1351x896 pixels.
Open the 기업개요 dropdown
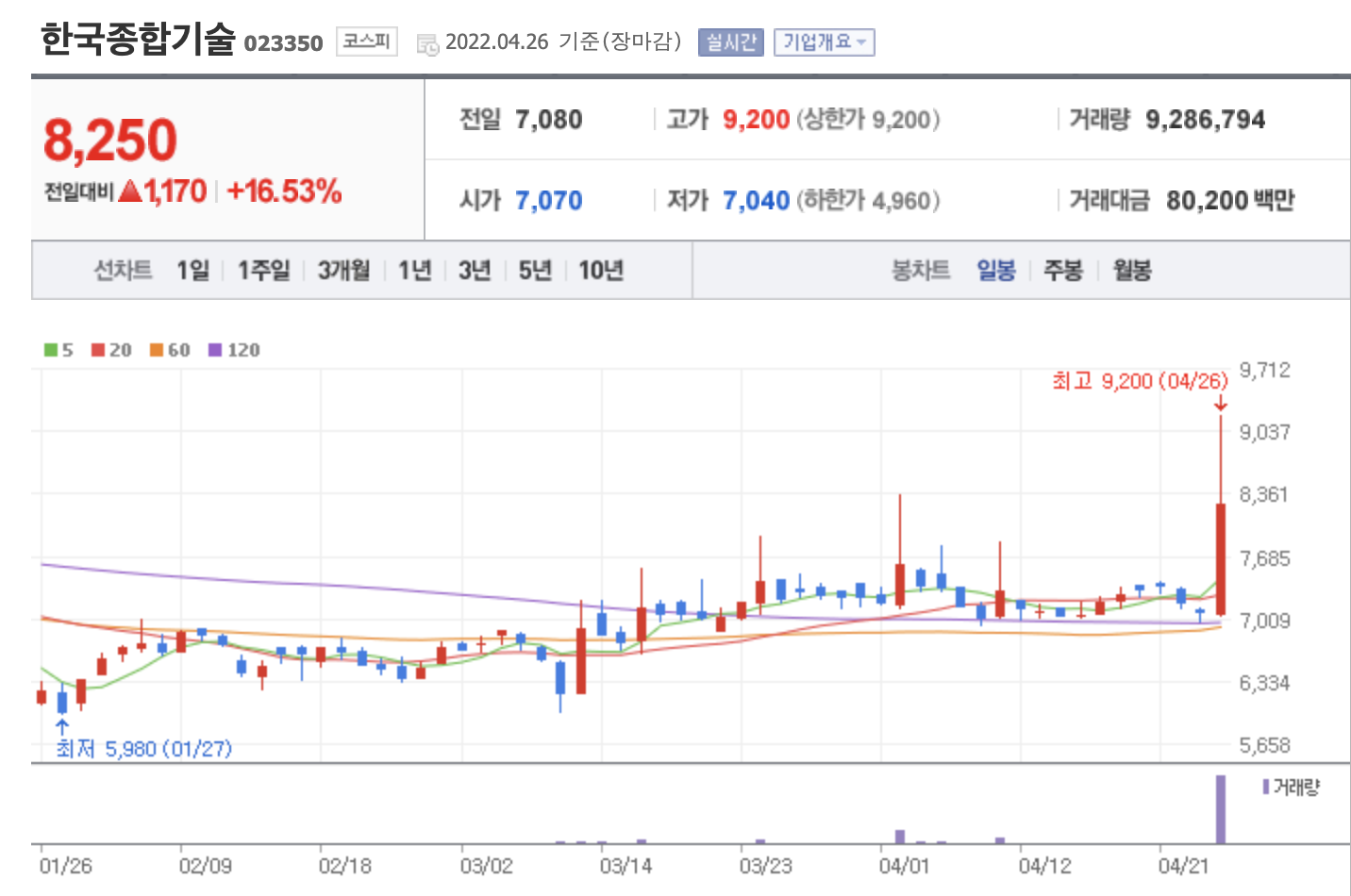click(x=824, y=42)
